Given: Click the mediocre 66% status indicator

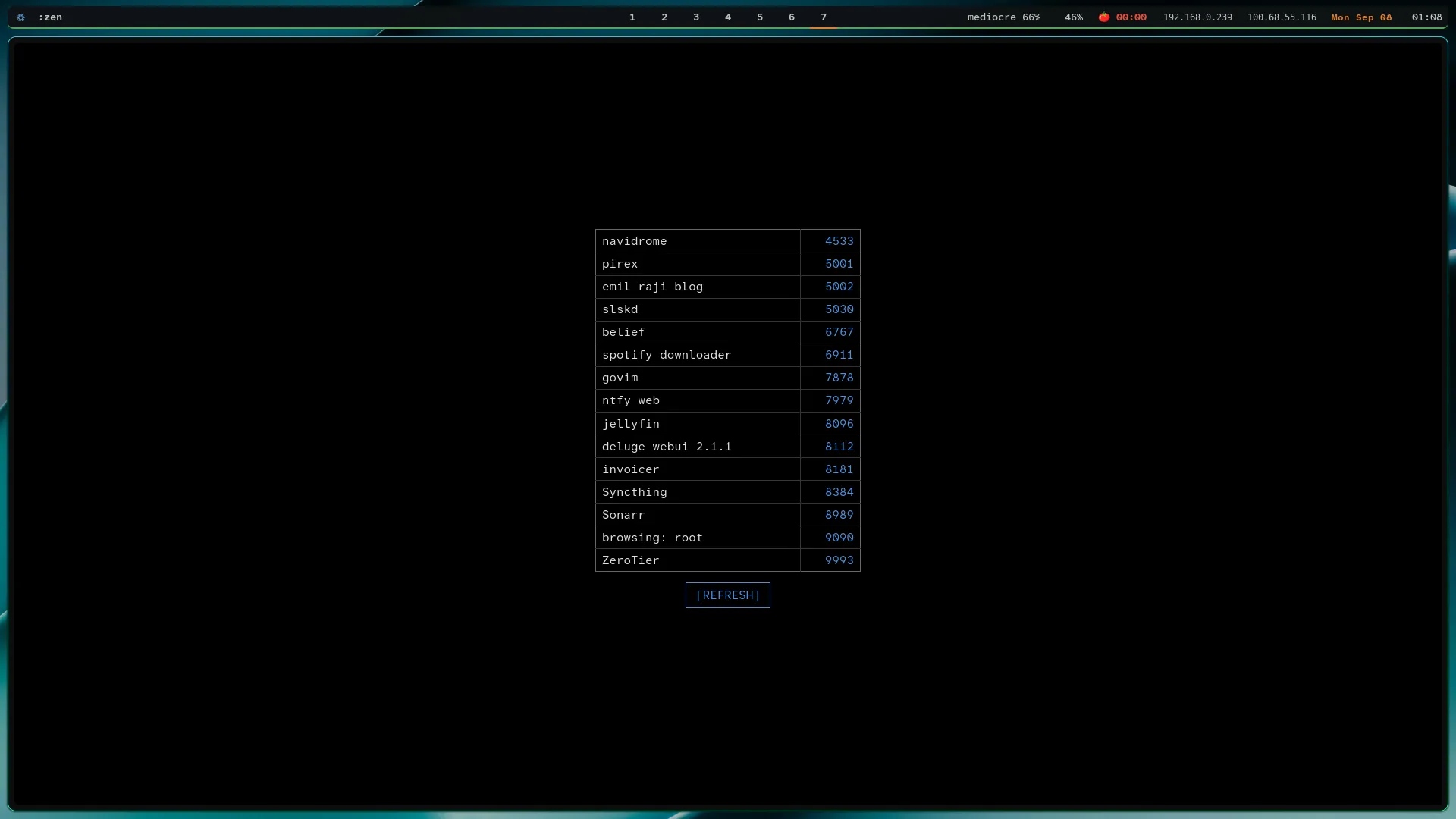Looking at the screenshot, I should pyautogui.click(x=1004, y=17).
